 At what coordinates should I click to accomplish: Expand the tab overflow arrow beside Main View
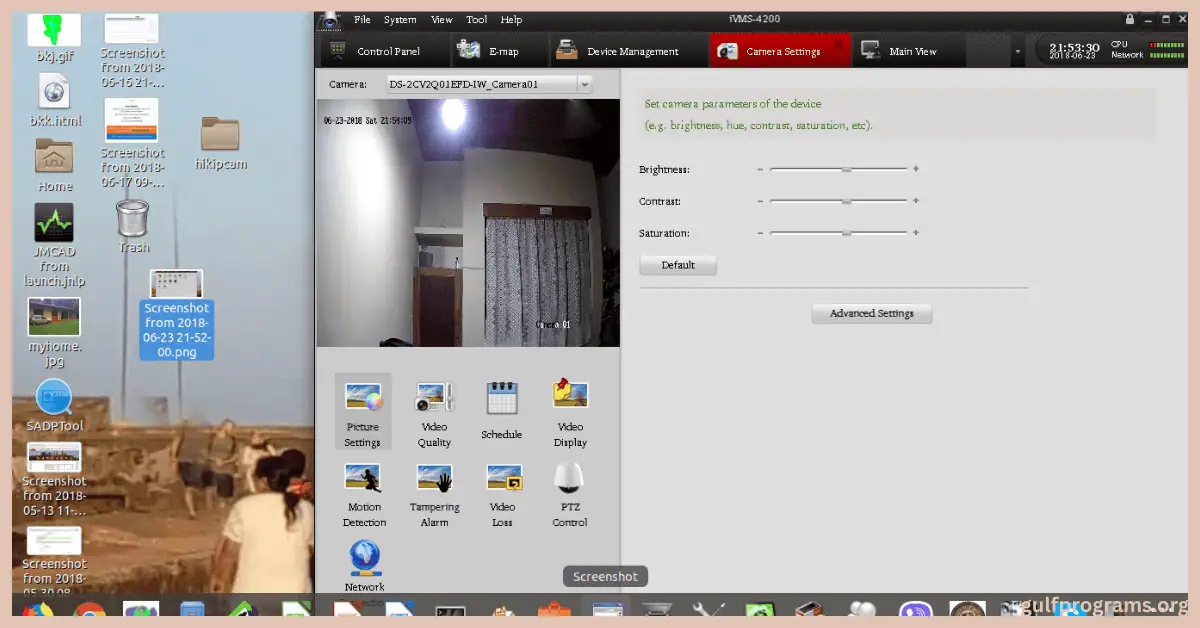pos(1018,52)
